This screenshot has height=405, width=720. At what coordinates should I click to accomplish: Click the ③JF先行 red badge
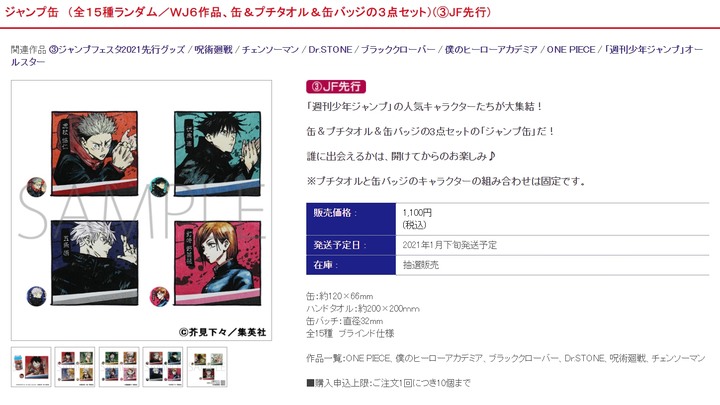coord(336,86)
